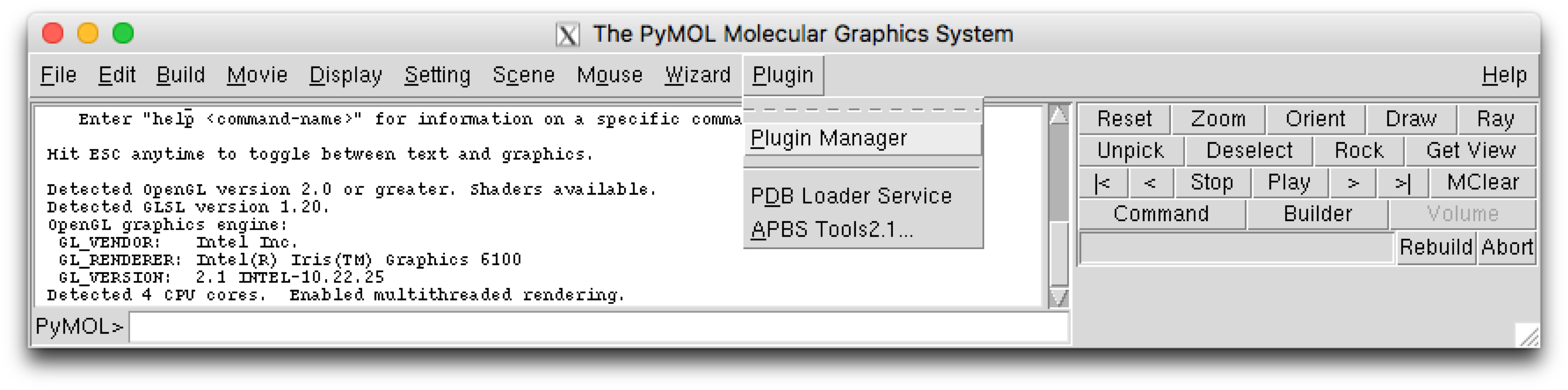1568x390 pixels.
Task: Open Plugin Manager from the Plugin menu
Action: click(x=828, y=139)
